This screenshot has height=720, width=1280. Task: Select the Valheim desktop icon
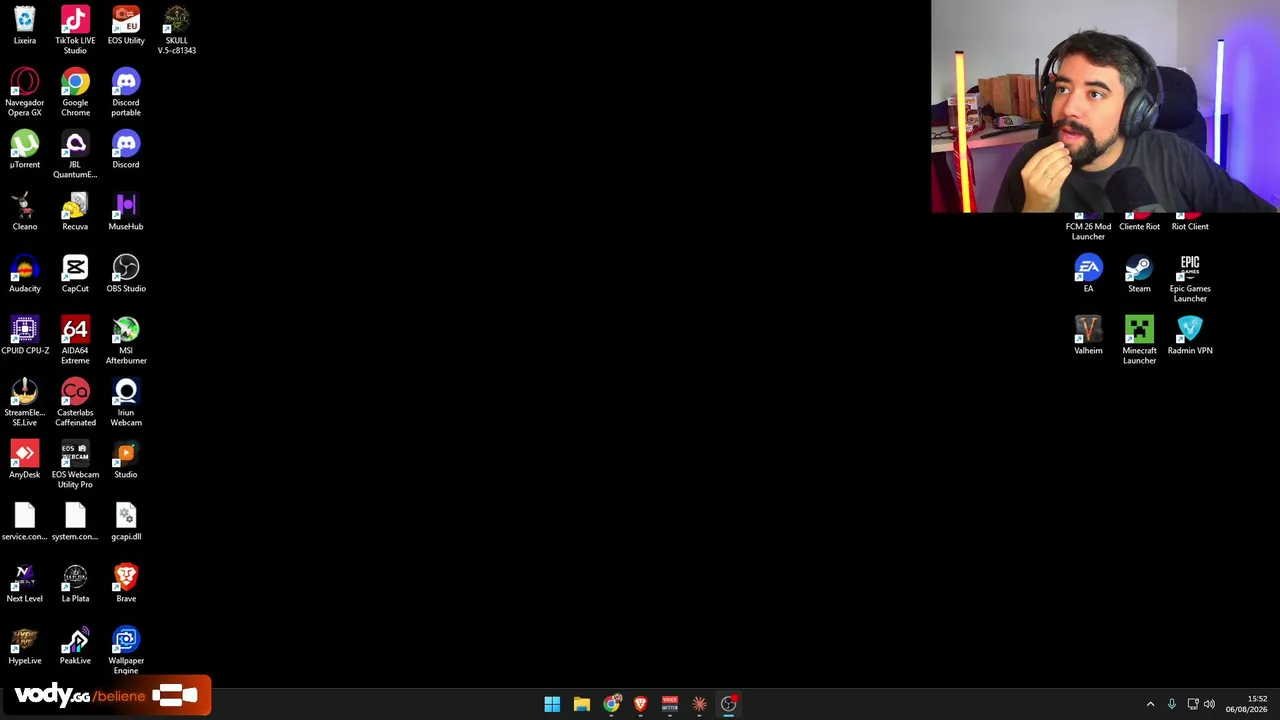click(x=1088, y=330)
